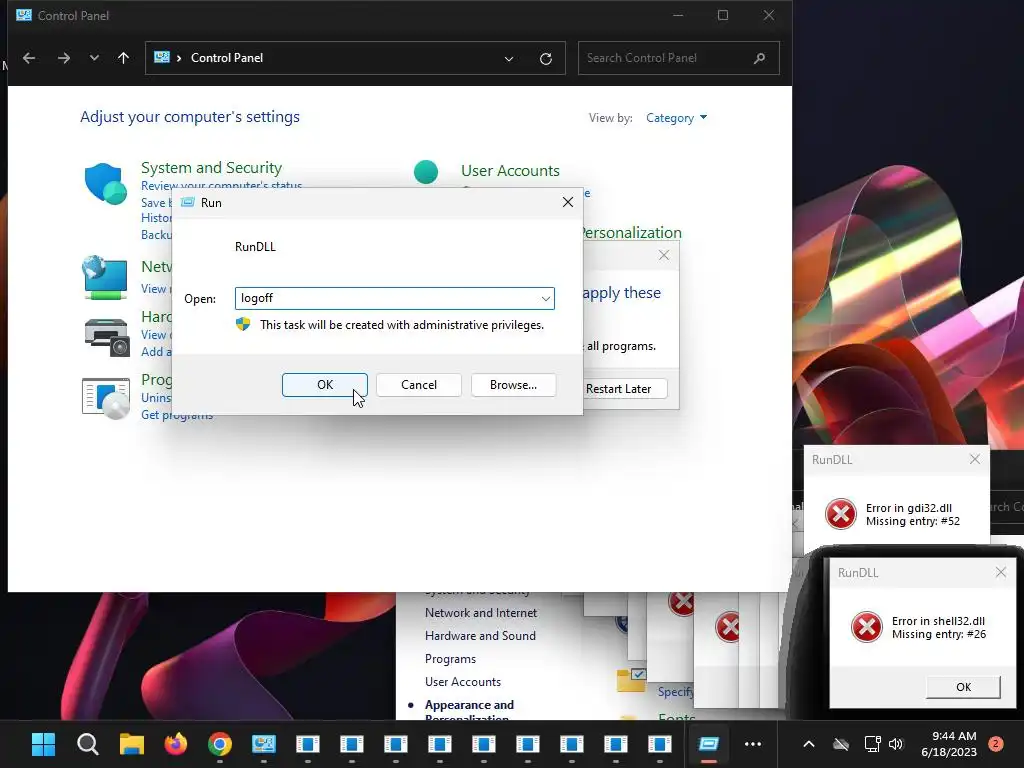Go forward in Control Panel
The image size is (1024, 768).
click(63, 58)
